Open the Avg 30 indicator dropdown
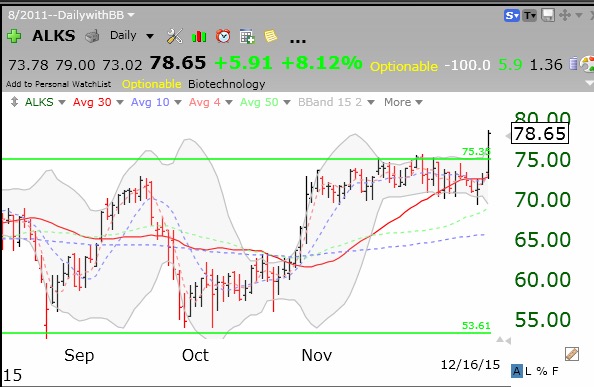This screenshot has width=594, height=387. 98,102
